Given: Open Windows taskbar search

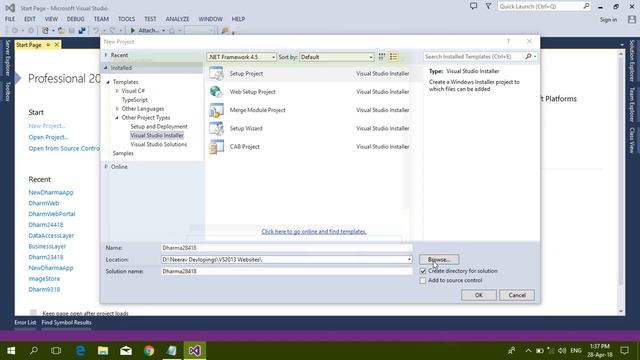Looking at the screenshot, I should [34, 351].
